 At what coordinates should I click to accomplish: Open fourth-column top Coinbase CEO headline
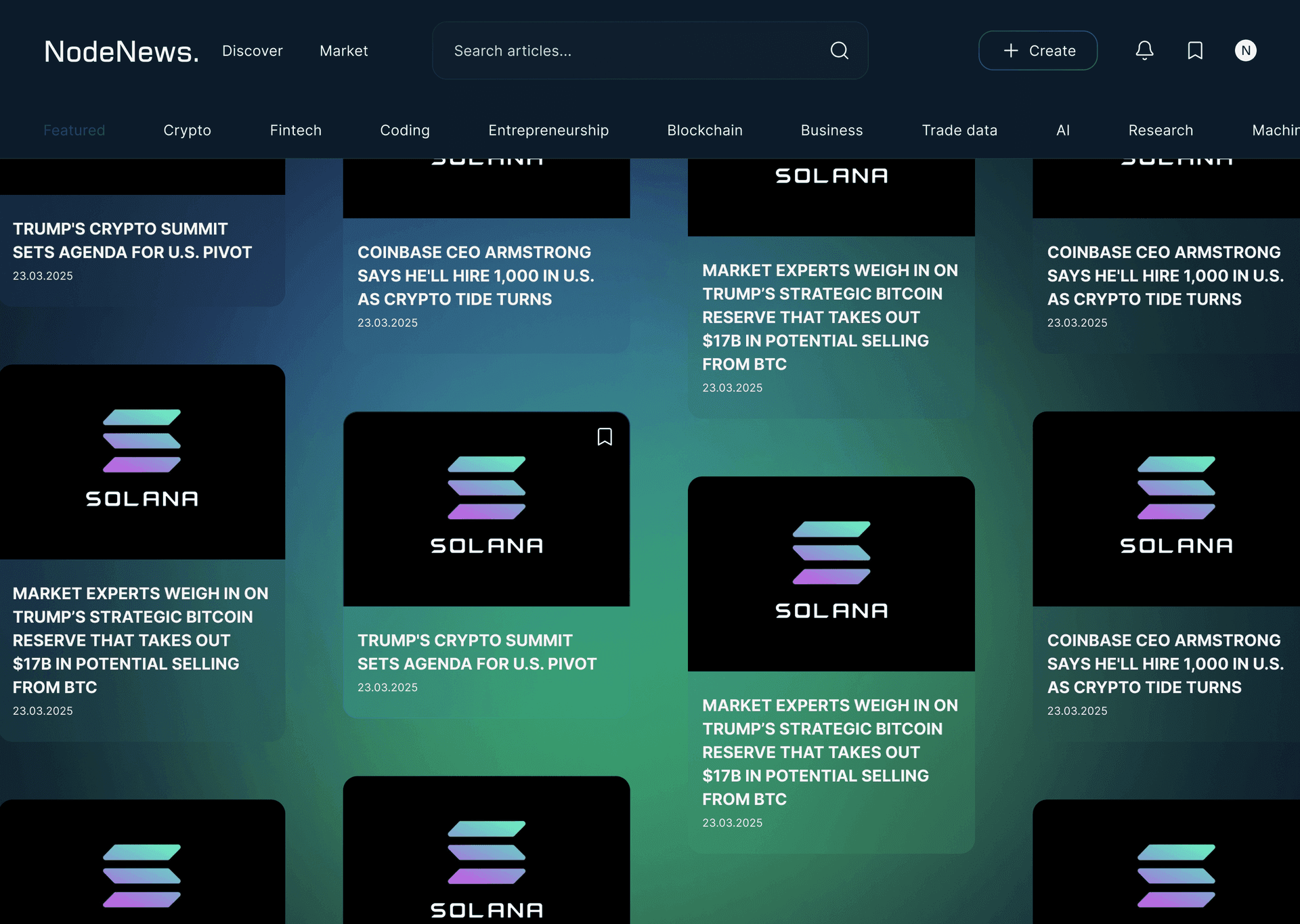click(1165, 276)
